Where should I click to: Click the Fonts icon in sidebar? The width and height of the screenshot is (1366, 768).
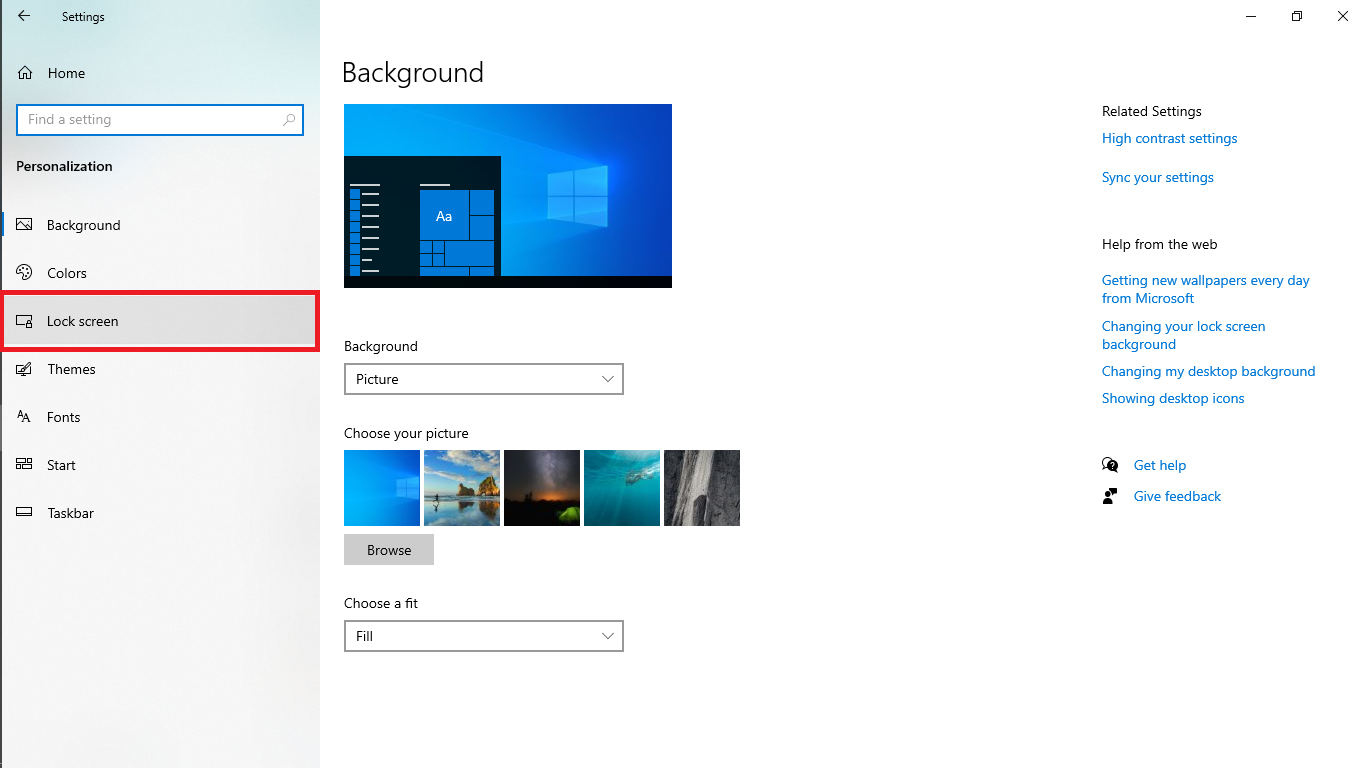point(25,417)
